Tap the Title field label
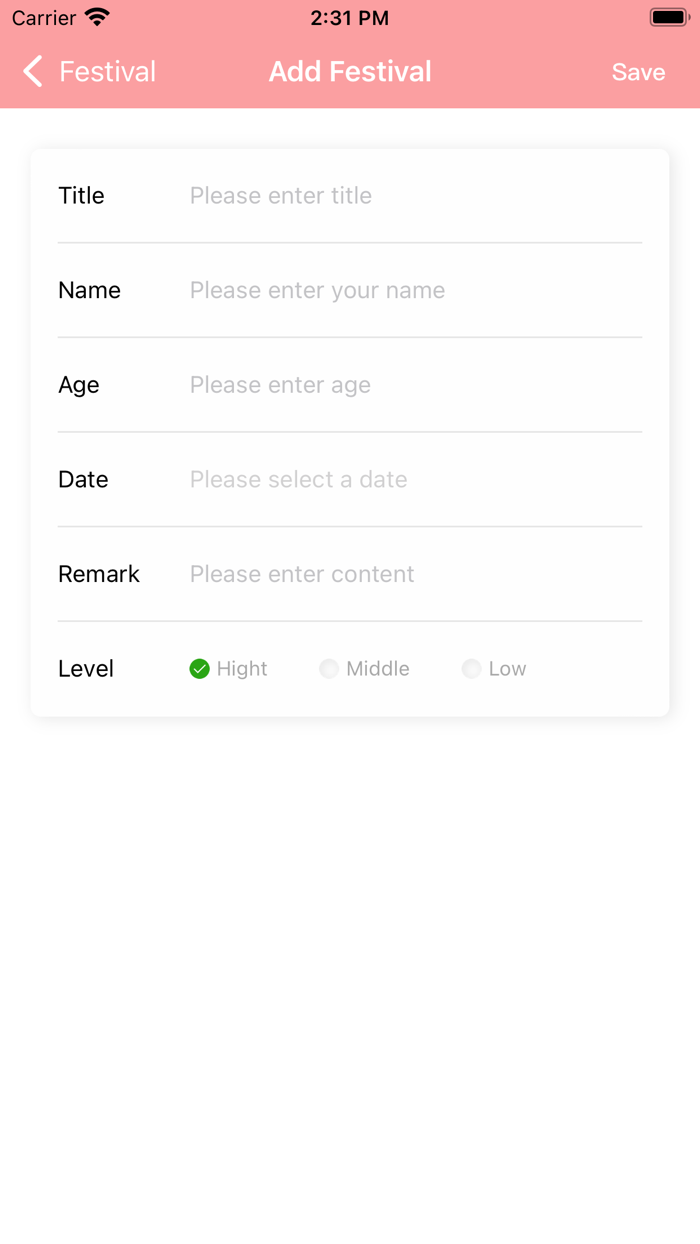Viewport: 700px width, 1244px height. point(81,195)
